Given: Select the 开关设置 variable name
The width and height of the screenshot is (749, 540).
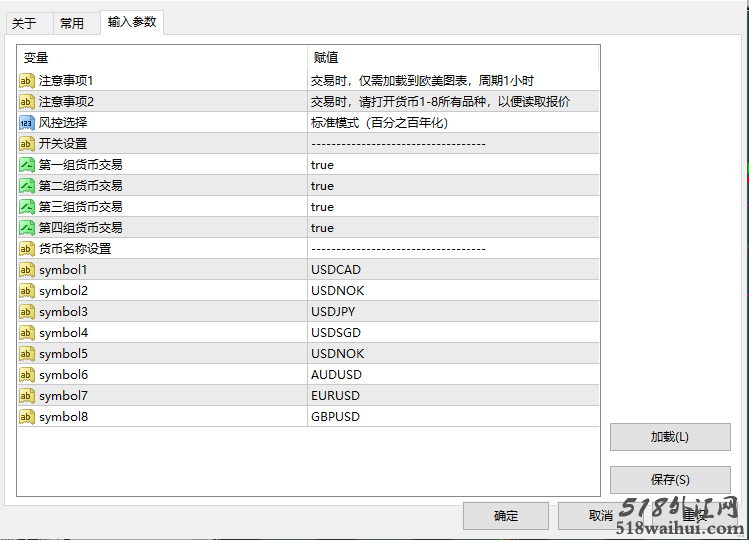Looking at the screenshot, I should [63, 144].
